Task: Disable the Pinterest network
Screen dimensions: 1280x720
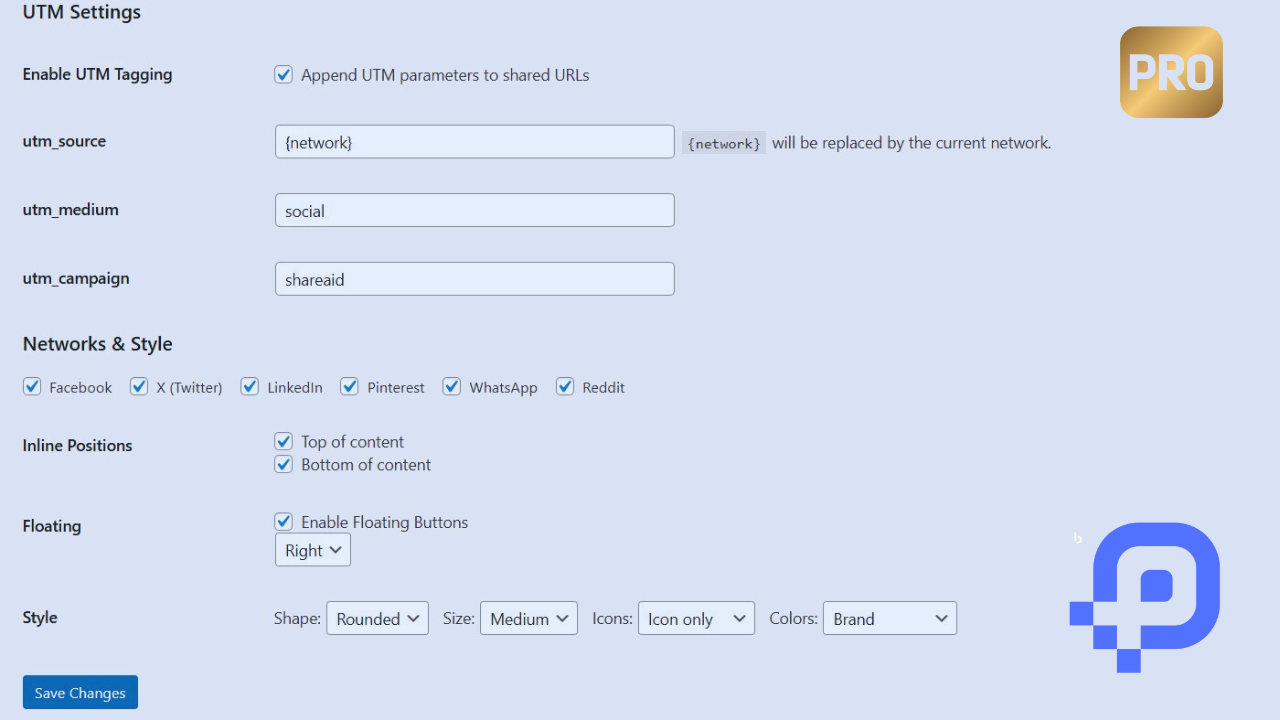Action: [349, 386]
